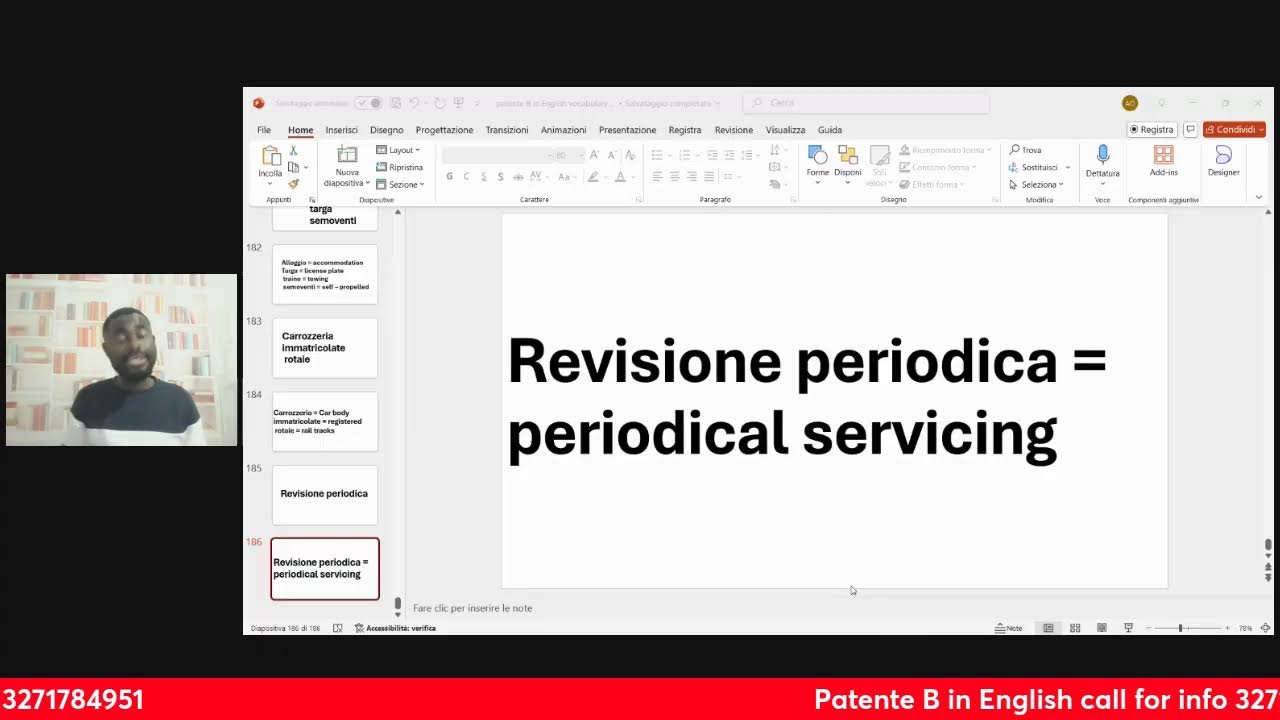Switch to the Inserisci tab
Viewport: 1280px width, 720px height.
pyautogui.click(x=341, y=130)
